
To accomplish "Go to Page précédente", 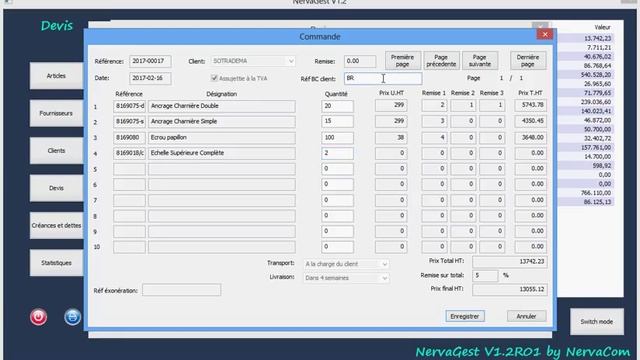I will click(441, 61).
